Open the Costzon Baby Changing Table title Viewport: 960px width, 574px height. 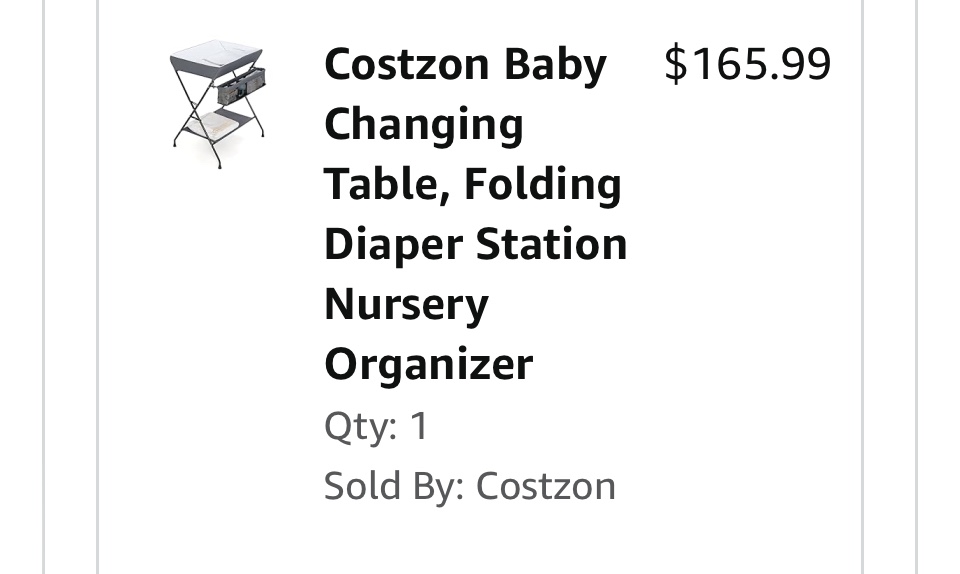[x=476, y=214]
